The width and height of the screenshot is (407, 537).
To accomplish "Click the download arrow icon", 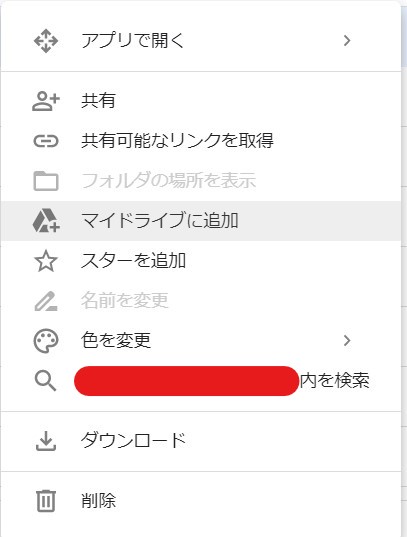I will click(46, 440).
